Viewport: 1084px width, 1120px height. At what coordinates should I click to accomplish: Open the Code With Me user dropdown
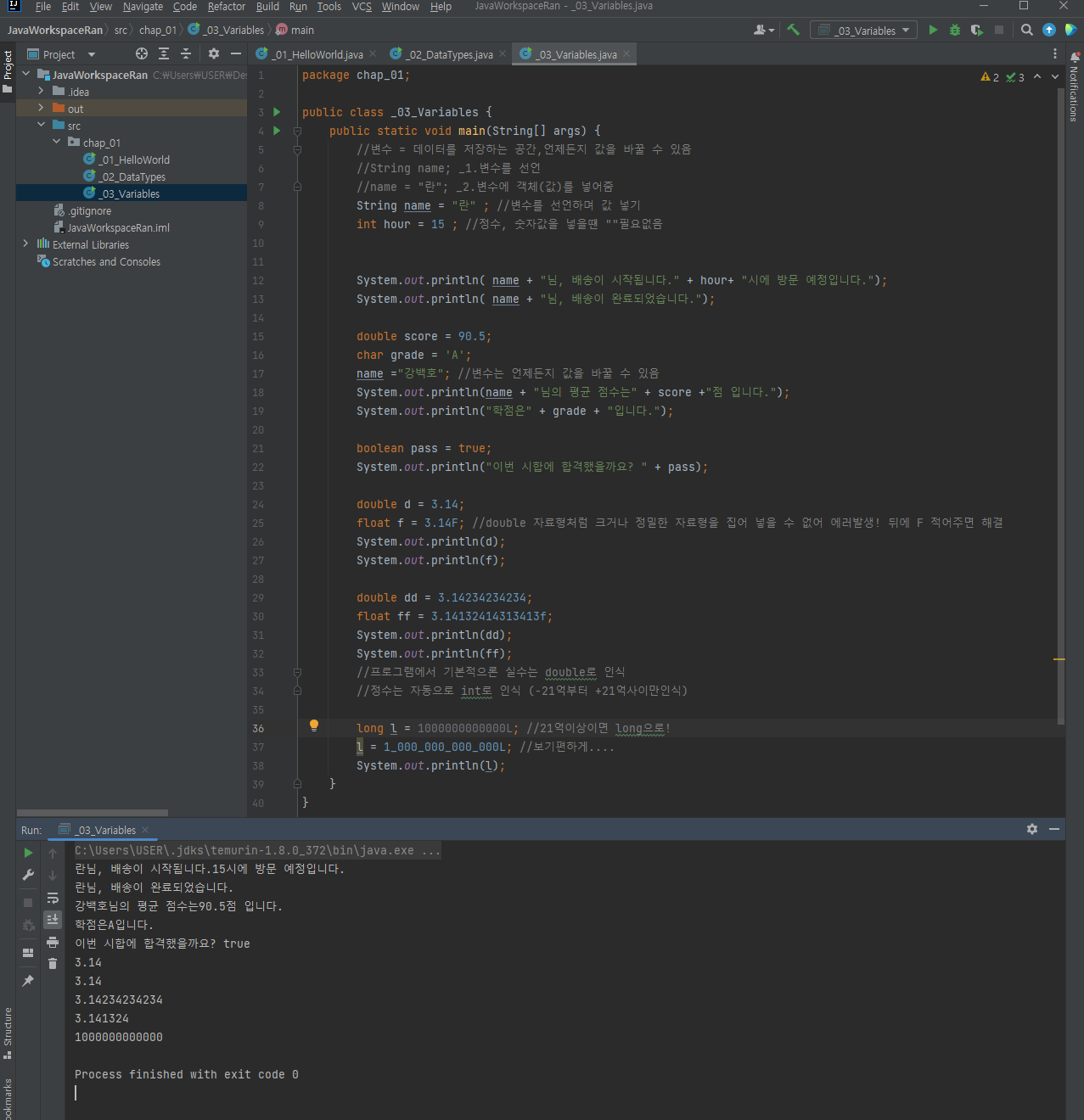coord(764,30)
